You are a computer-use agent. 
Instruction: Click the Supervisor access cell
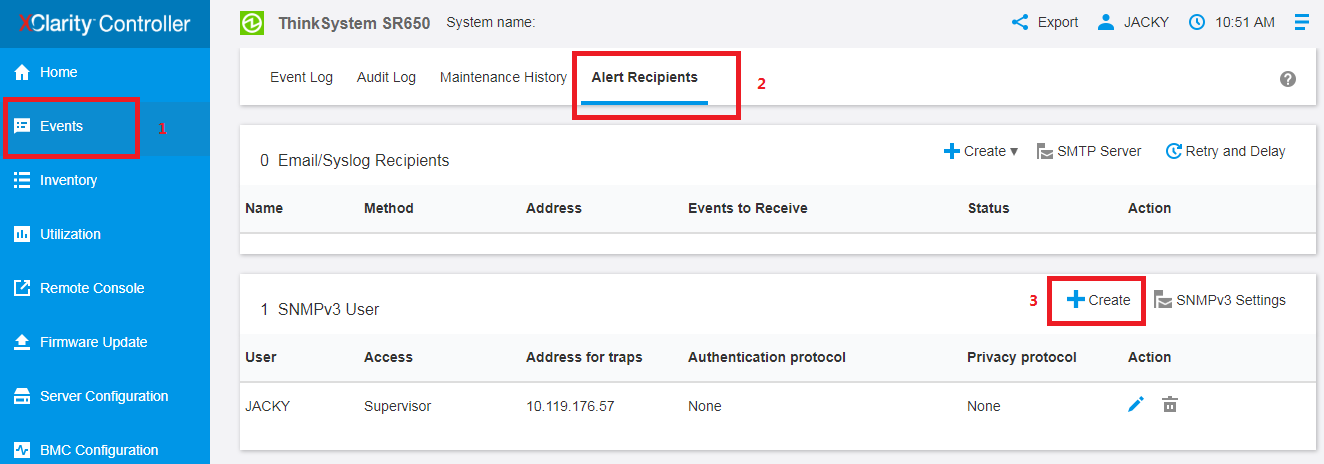point(397,406)
